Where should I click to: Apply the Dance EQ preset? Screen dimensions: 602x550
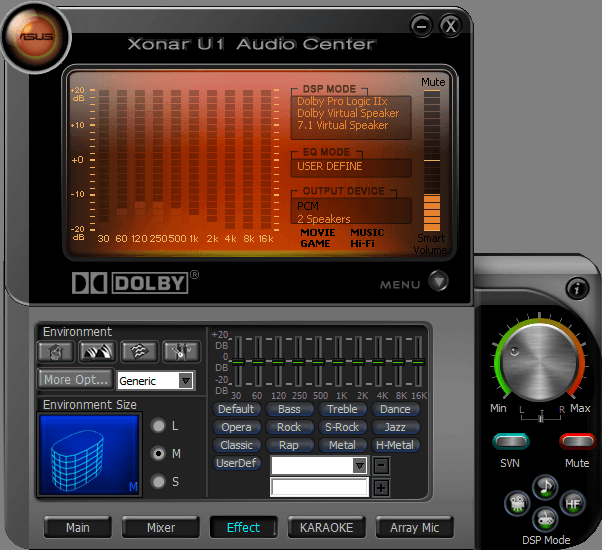coord(395,409)
